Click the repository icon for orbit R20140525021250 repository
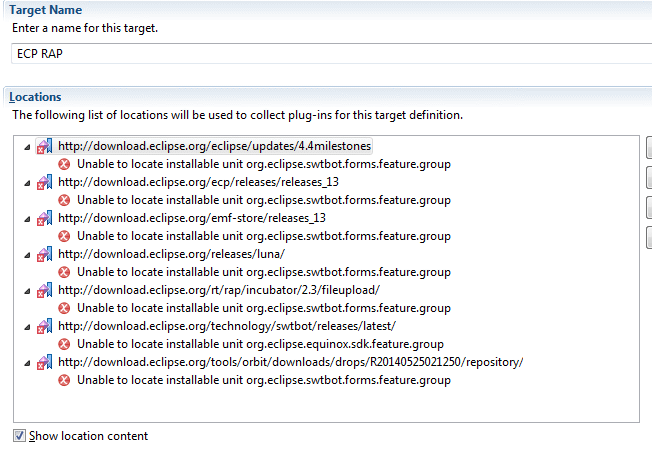This screenshot has height=449, width=652. click(44, 362)
